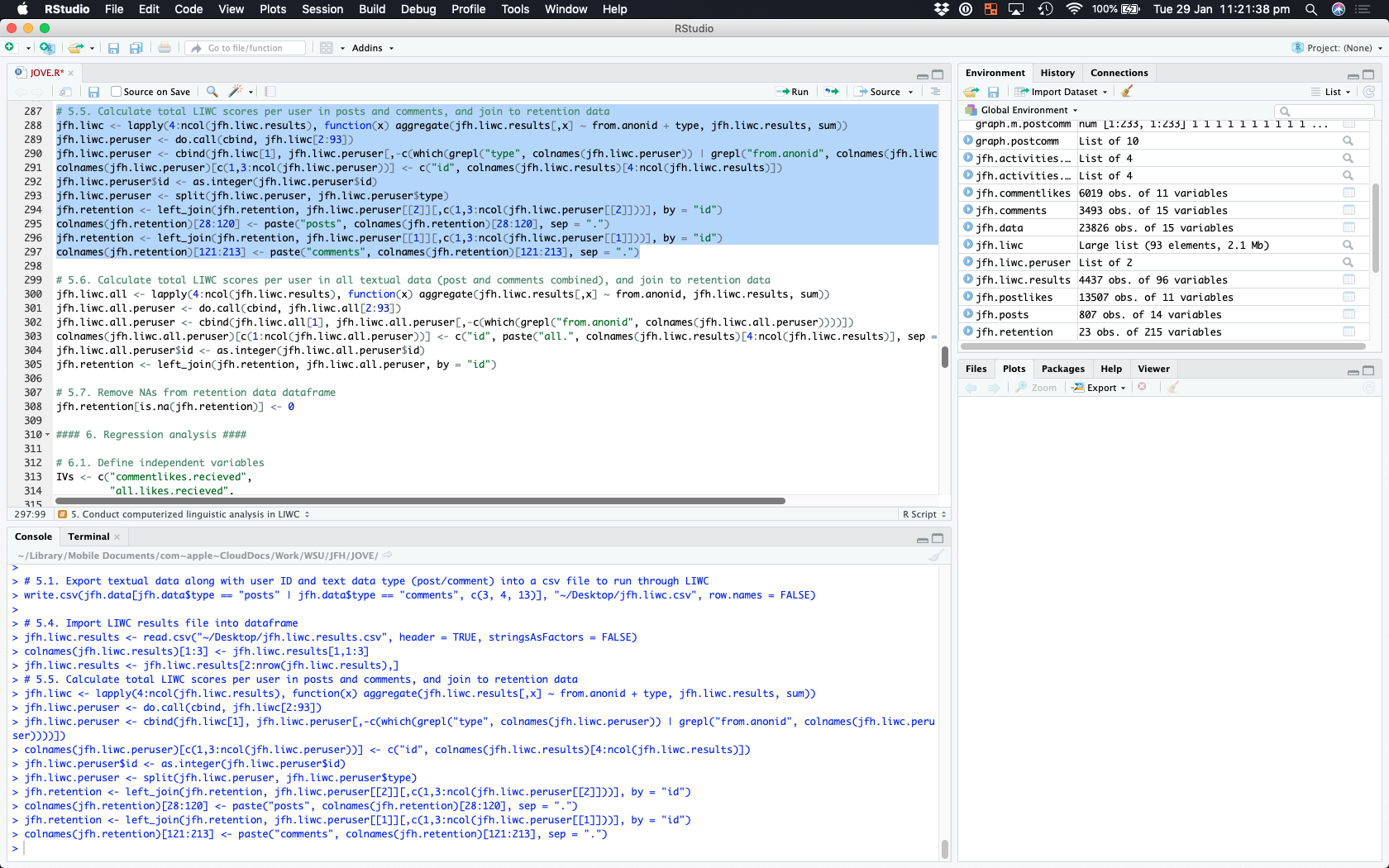
Task: Click the refresh environment icon
Action: [1369, 92]
